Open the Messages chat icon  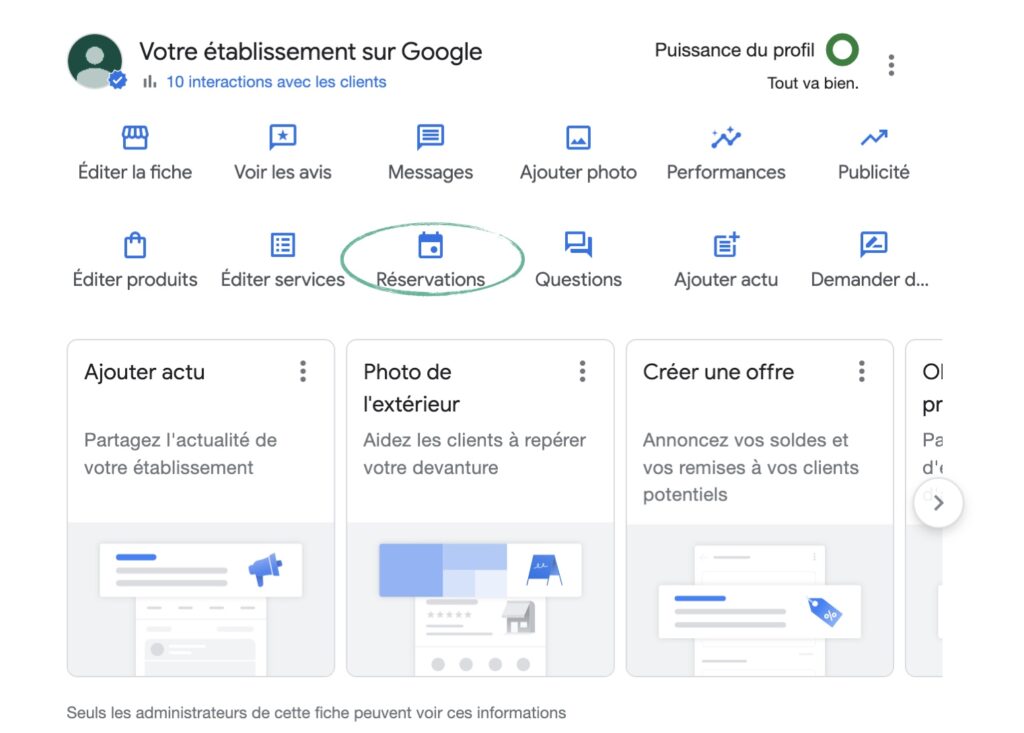pyautogui.click(x=430, y=137)
